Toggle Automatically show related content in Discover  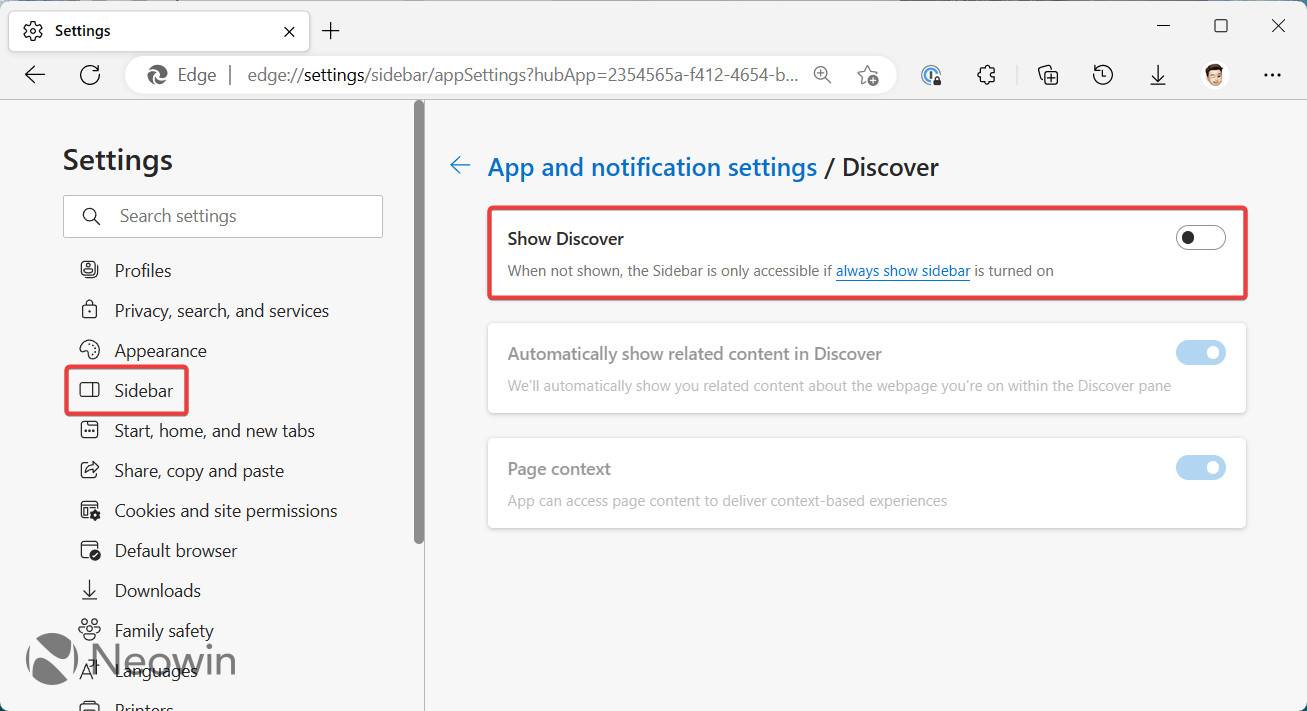[1200, 352]
